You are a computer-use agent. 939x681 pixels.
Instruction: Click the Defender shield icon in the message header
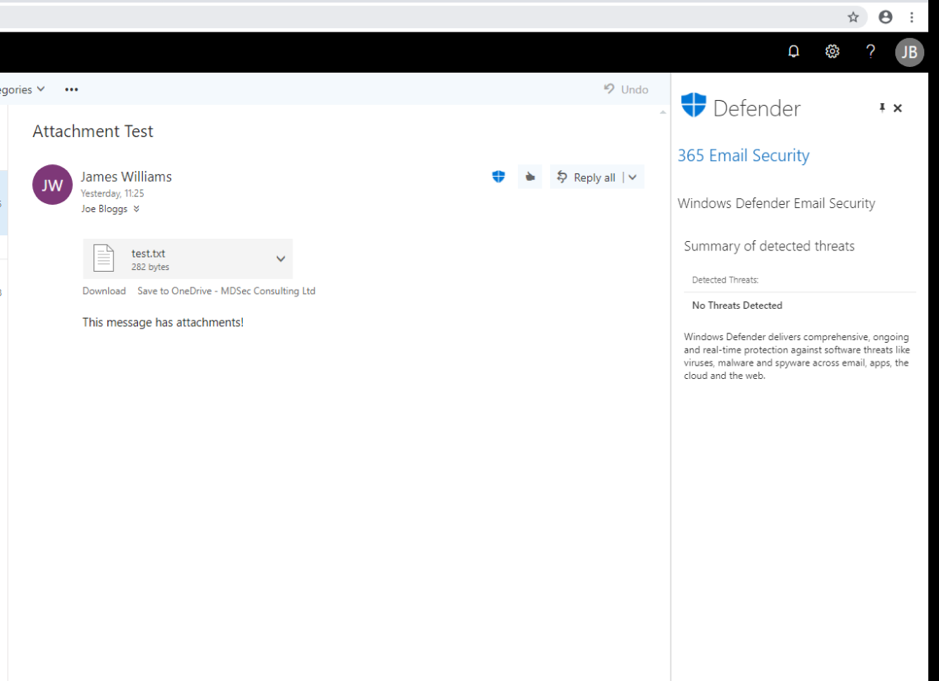coord(498,177)
